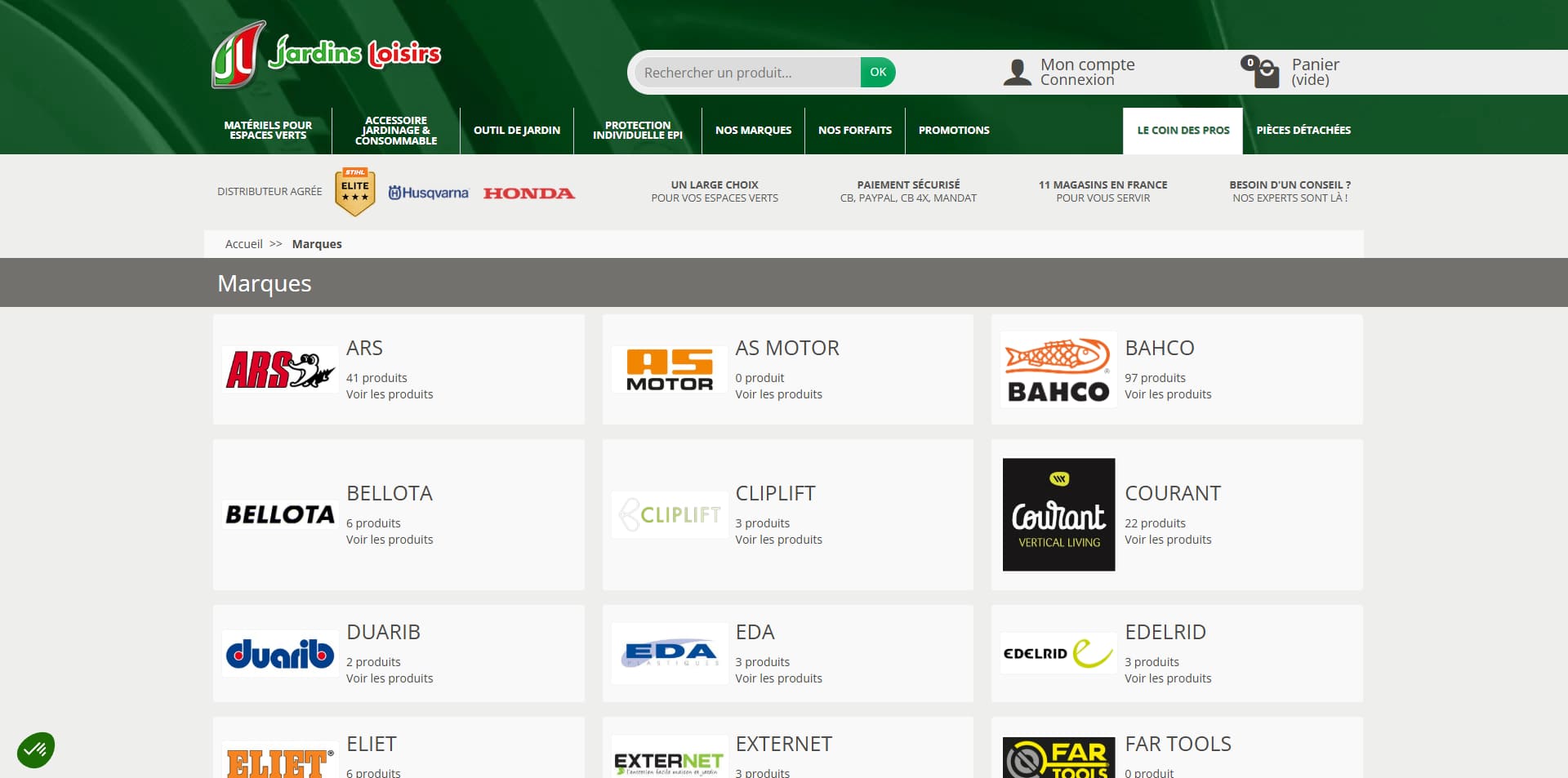Open the DUARIB brand title
The width and height of the screenshot is (1568, 778).
pos(383,632)
